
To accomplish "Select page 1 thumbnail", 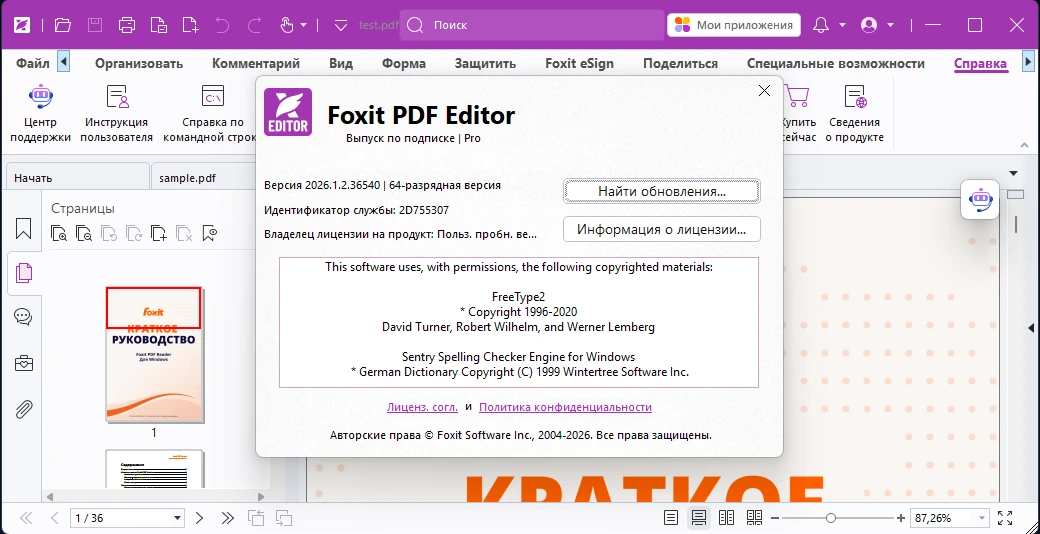I will [x=154, y=354].
